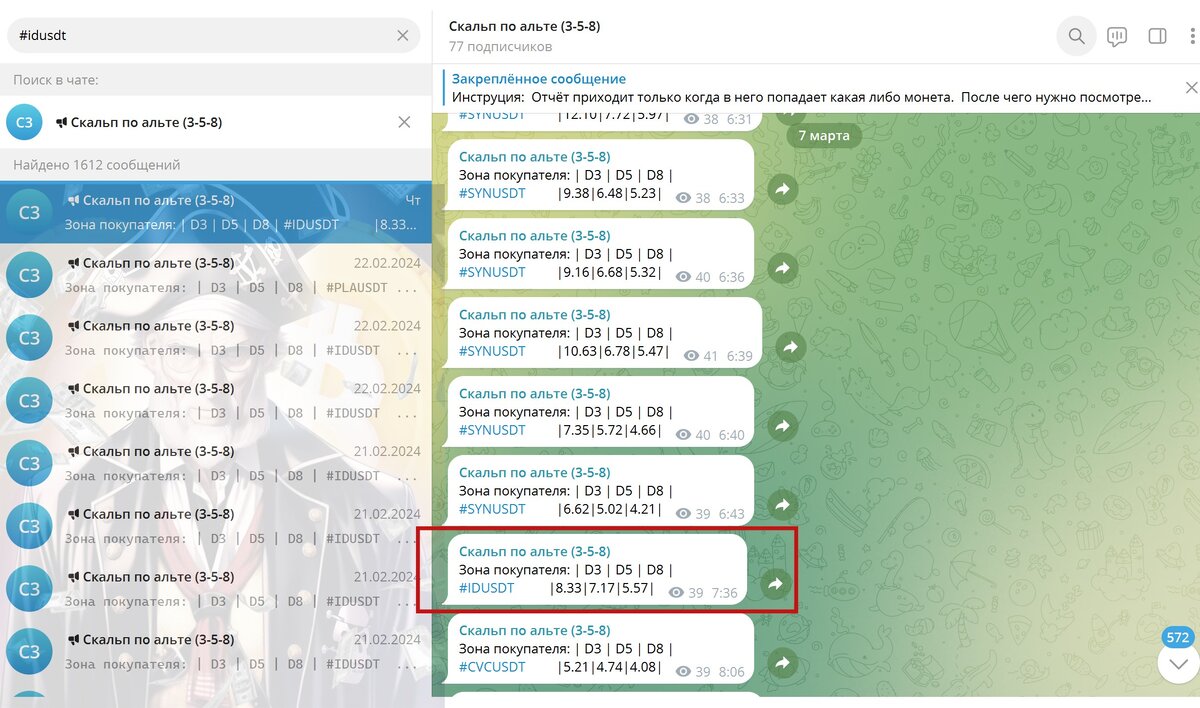
Task: Open search in chat magnifier icon
Action: click(1076, 37)
